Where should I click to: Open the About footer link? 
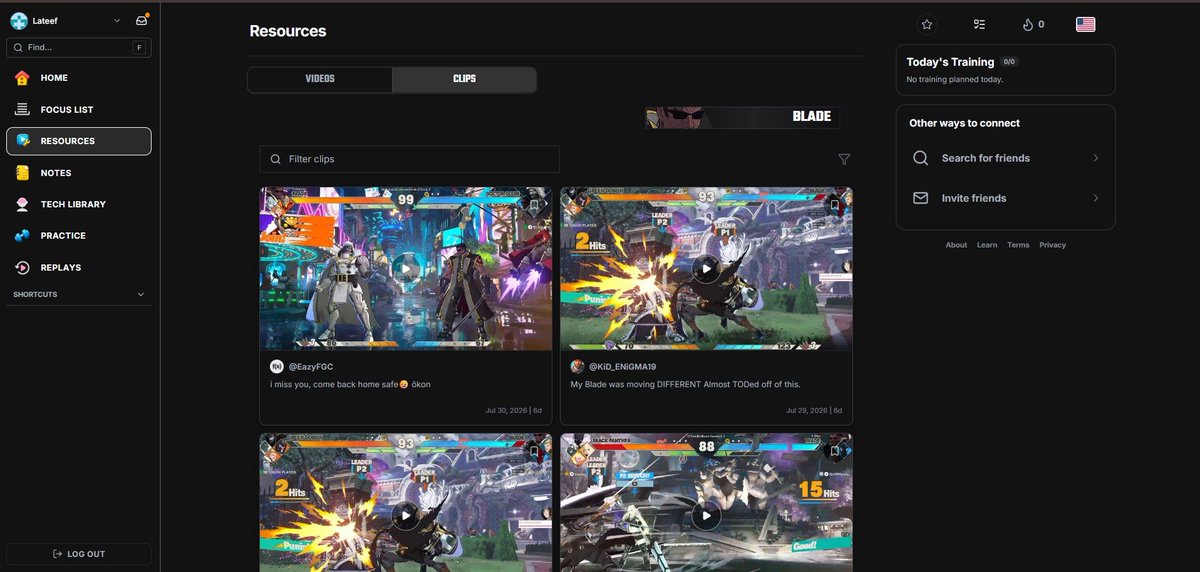[x=957, y=245]
